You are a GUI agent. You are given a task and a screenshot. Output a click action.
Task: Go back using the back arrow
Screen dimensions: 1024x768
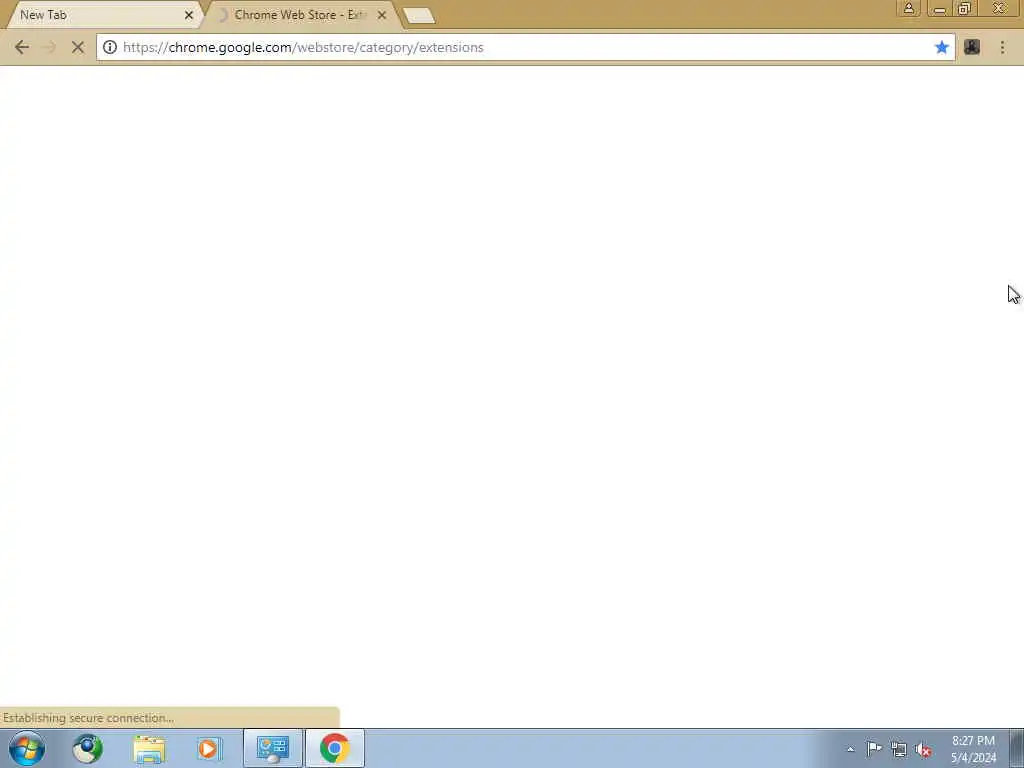point(22,47)
